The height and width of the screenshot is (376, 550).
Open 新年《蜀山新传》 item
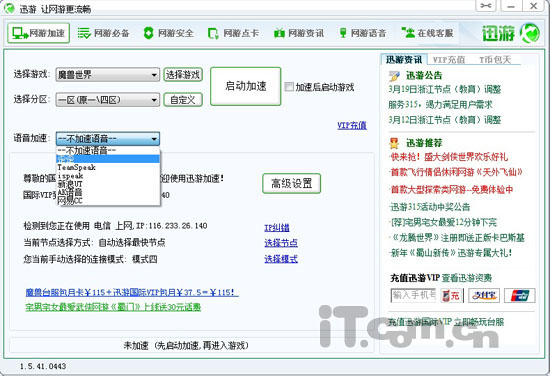pyautogui.click(x=451, y=253)
